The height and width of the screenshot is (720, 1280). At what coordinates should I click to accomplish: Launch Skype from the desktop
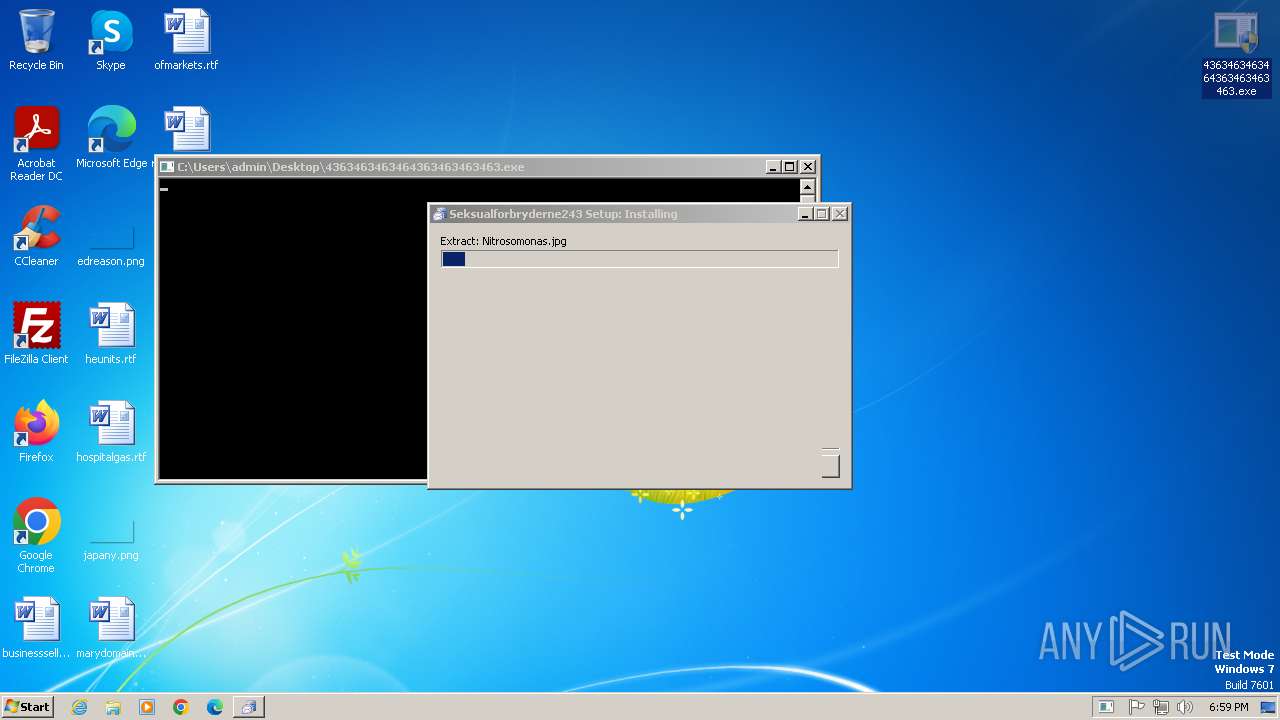point(110,40)
